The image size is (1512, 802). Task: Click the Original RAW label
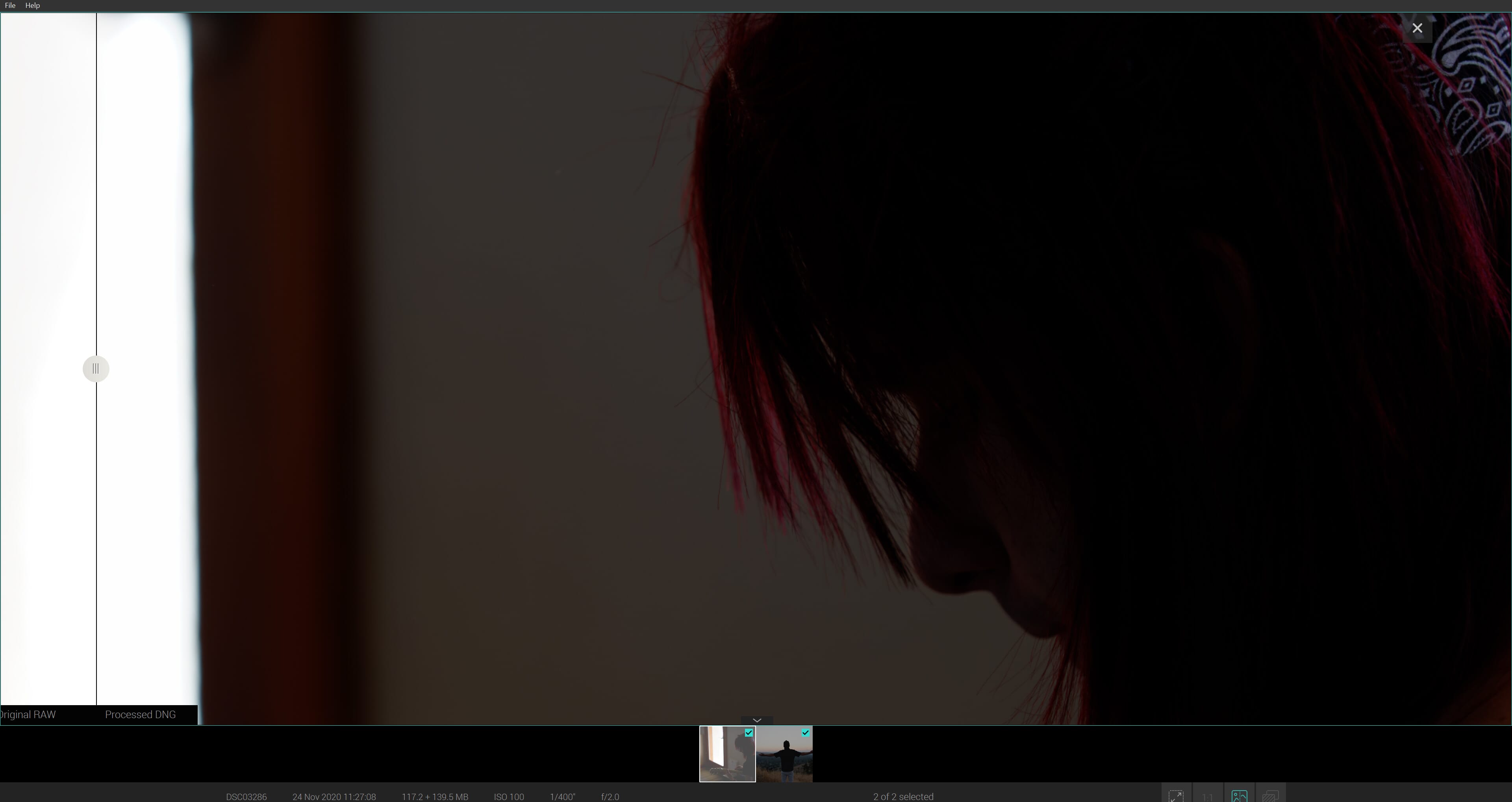pyautogui.click(x=28, y=715)
